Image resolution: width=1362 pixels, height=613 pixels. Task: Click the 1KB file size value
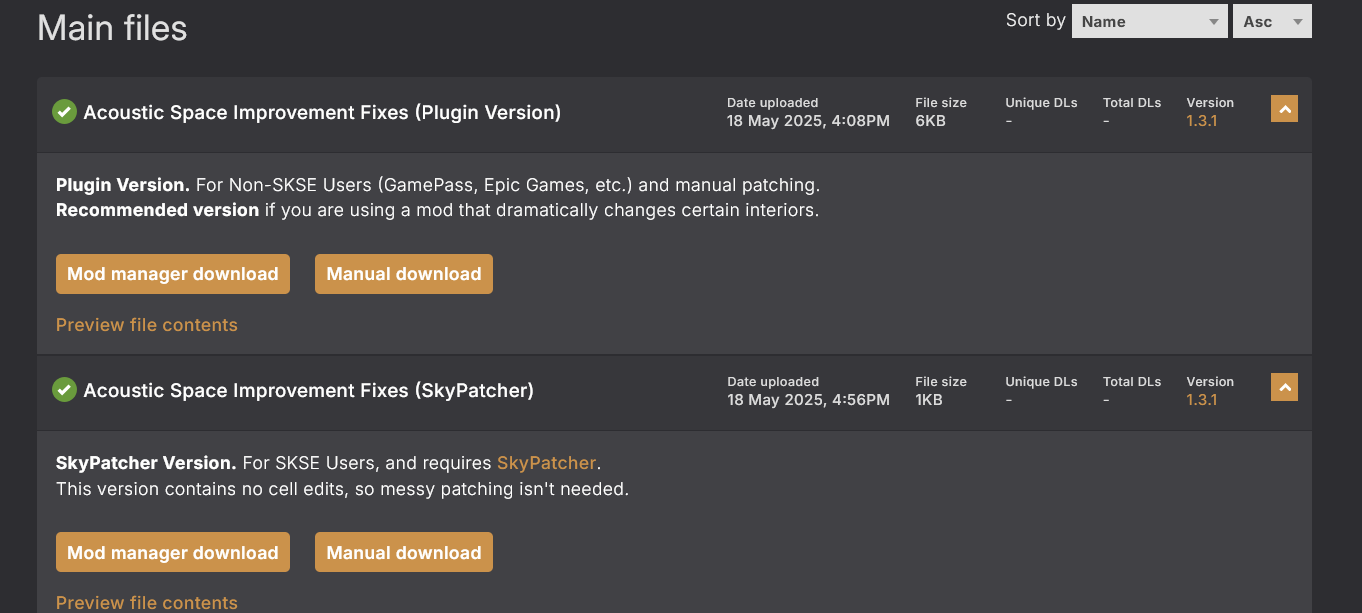coord(929,400)
